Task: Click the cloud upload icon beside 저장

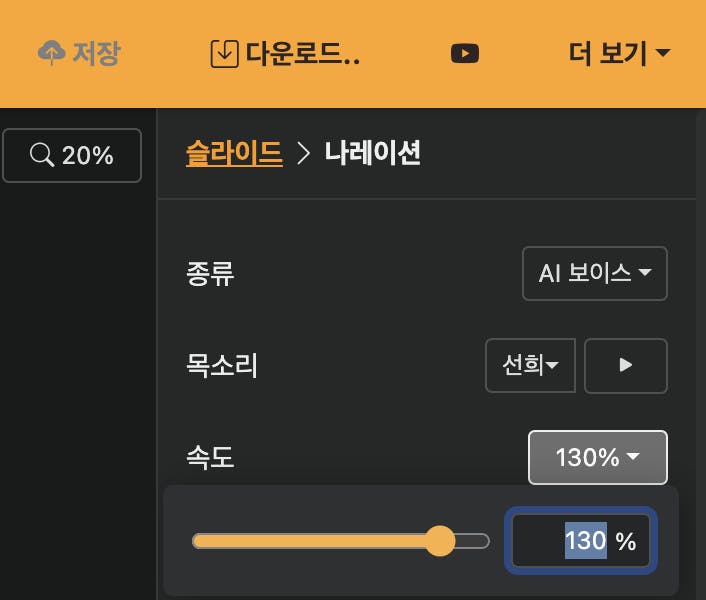Action: pos(52,53)
